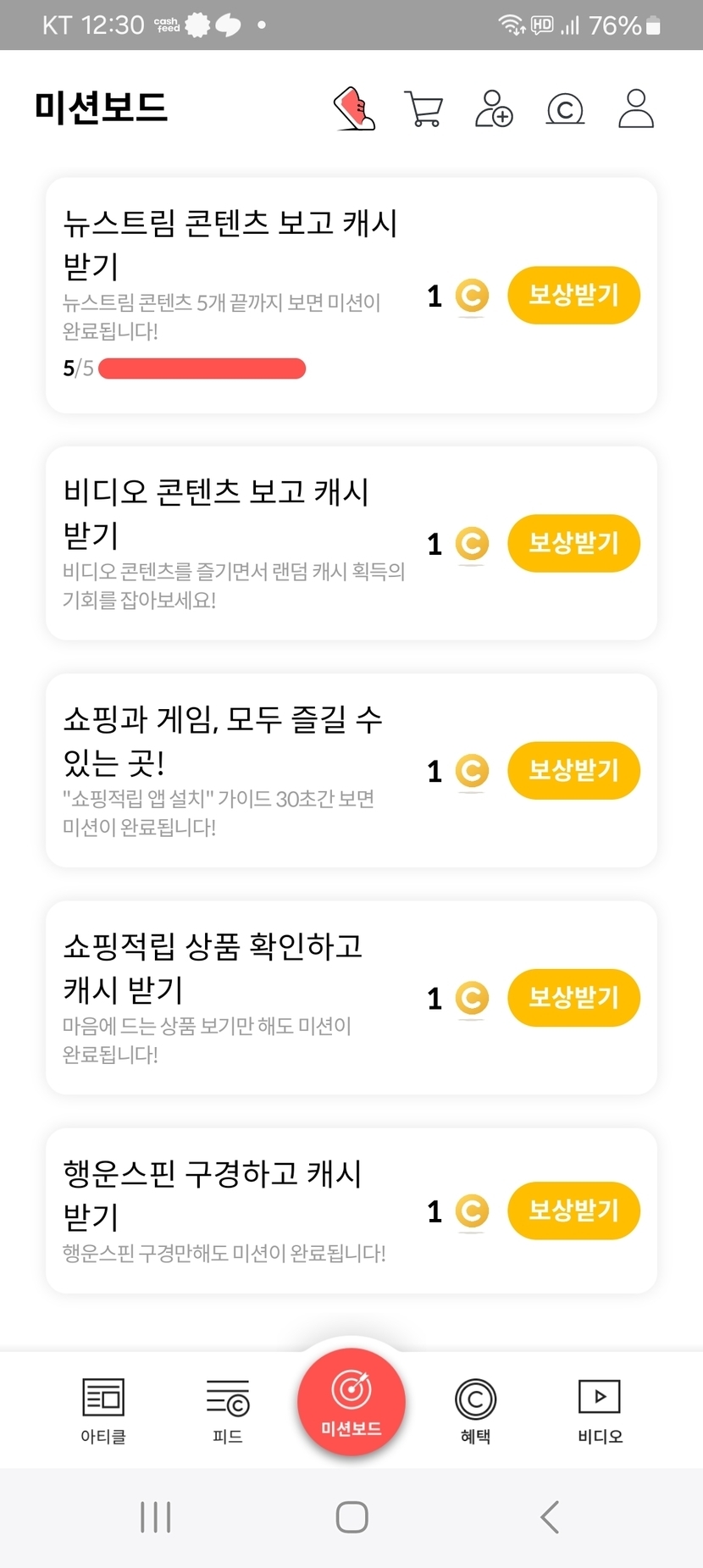
Task: Select the 미션보드 center tab
Action: point(351,1402)
